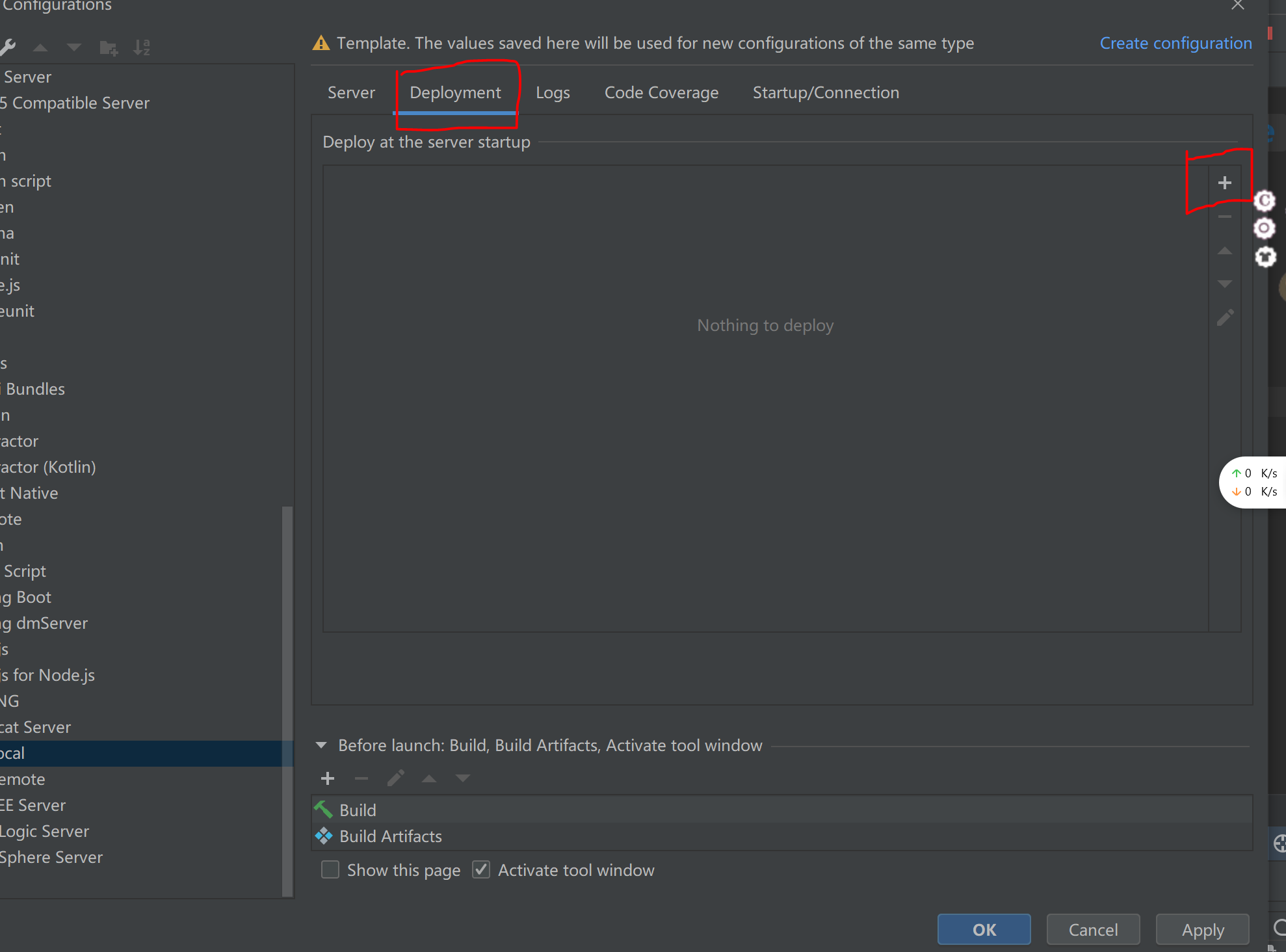Click the plus icon to add deployment artifact
Viewport: 1286px width, 952px height.
pyautogui.click(x=1224, y=183)
